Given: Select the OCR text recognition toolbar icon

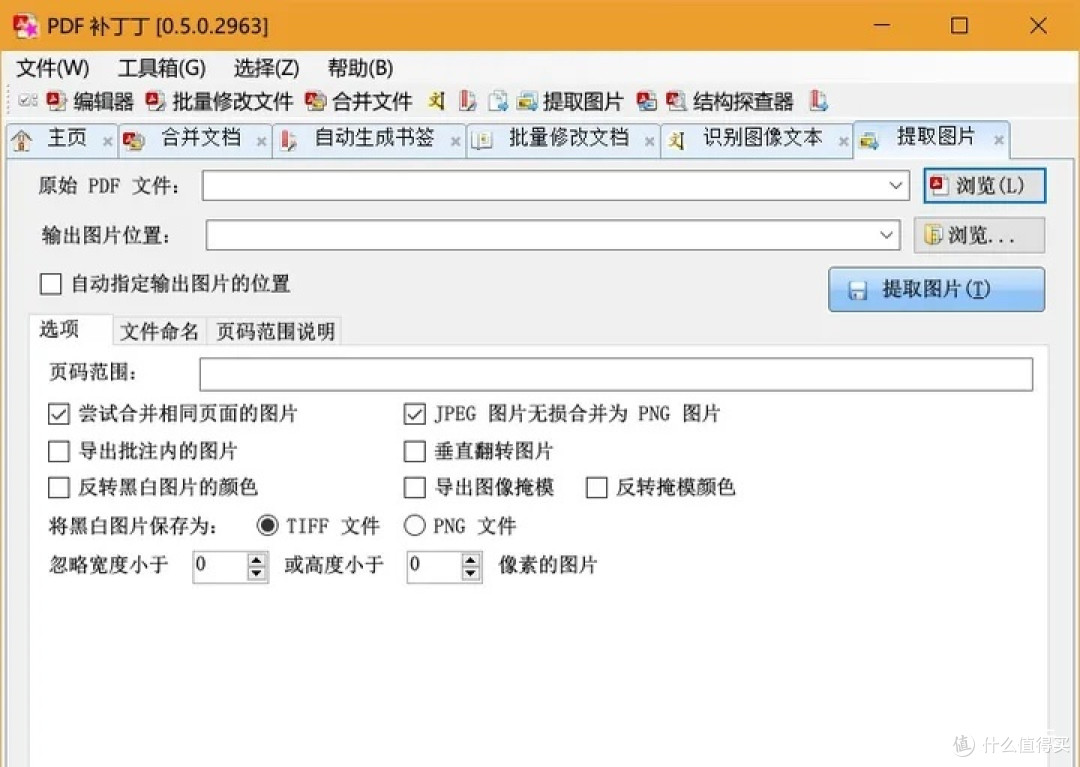Looking at the screenshot, I should tap(436, 100).
